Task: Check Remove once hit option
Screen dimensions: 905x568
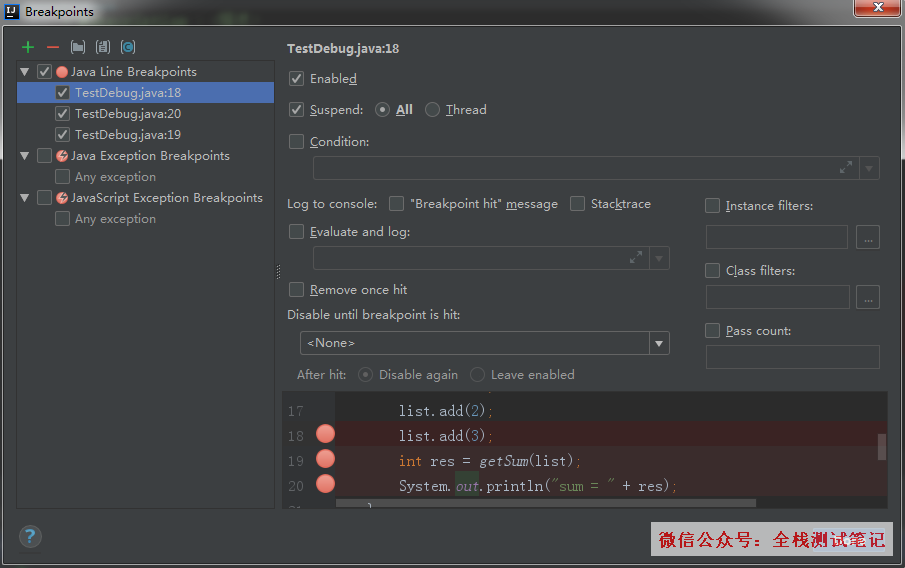Action: pyautogui.click(x=297, y=290)
